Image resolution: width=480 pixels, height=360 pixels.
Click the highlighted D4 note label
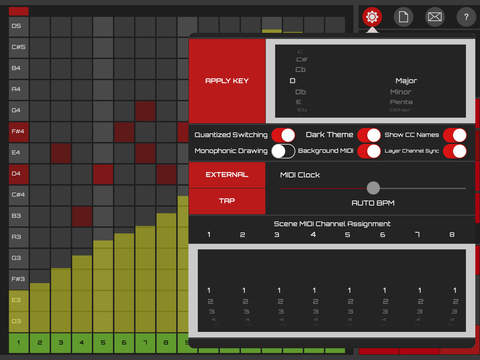click(x=19, y=174)
